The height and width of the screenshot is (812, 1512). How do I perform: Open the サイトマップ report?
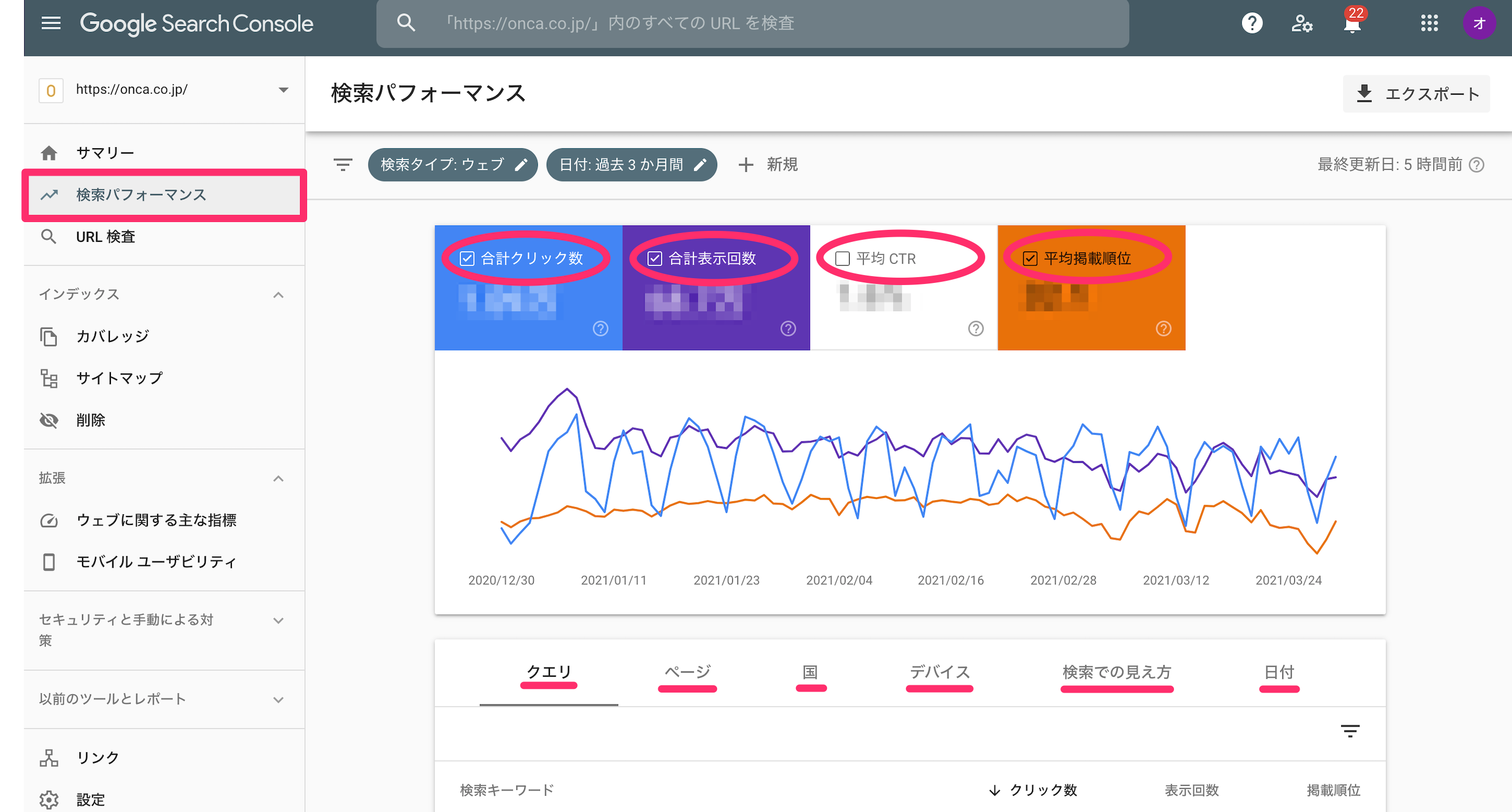[165, 378]
